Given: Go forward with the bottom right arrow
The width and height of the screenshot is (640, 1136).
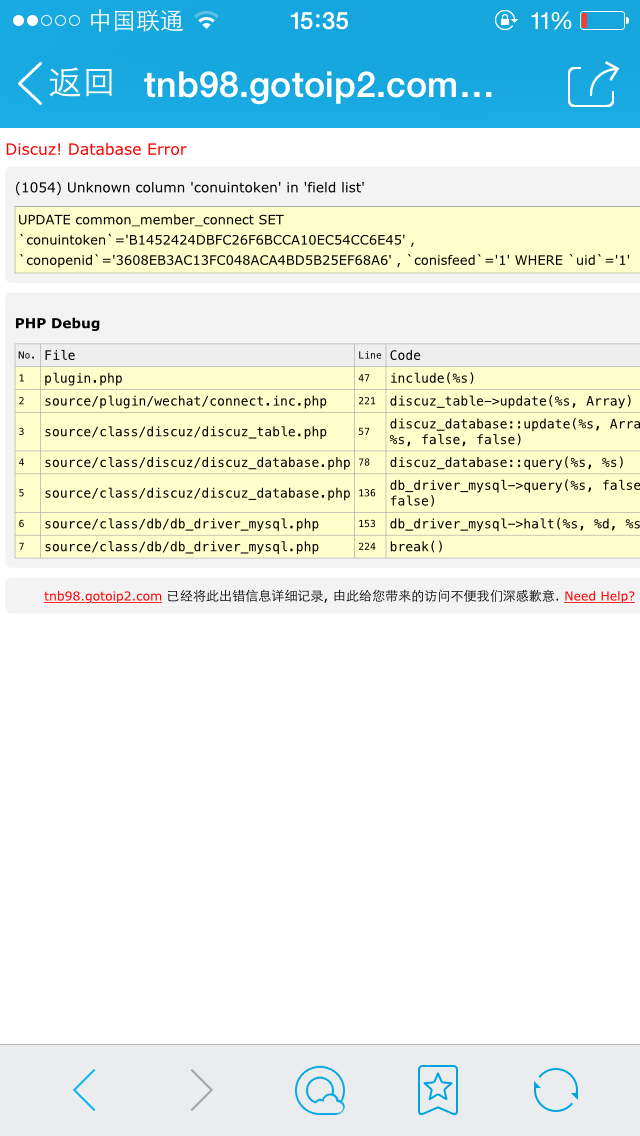Looking at the screenshot, I should point(201,1089).
